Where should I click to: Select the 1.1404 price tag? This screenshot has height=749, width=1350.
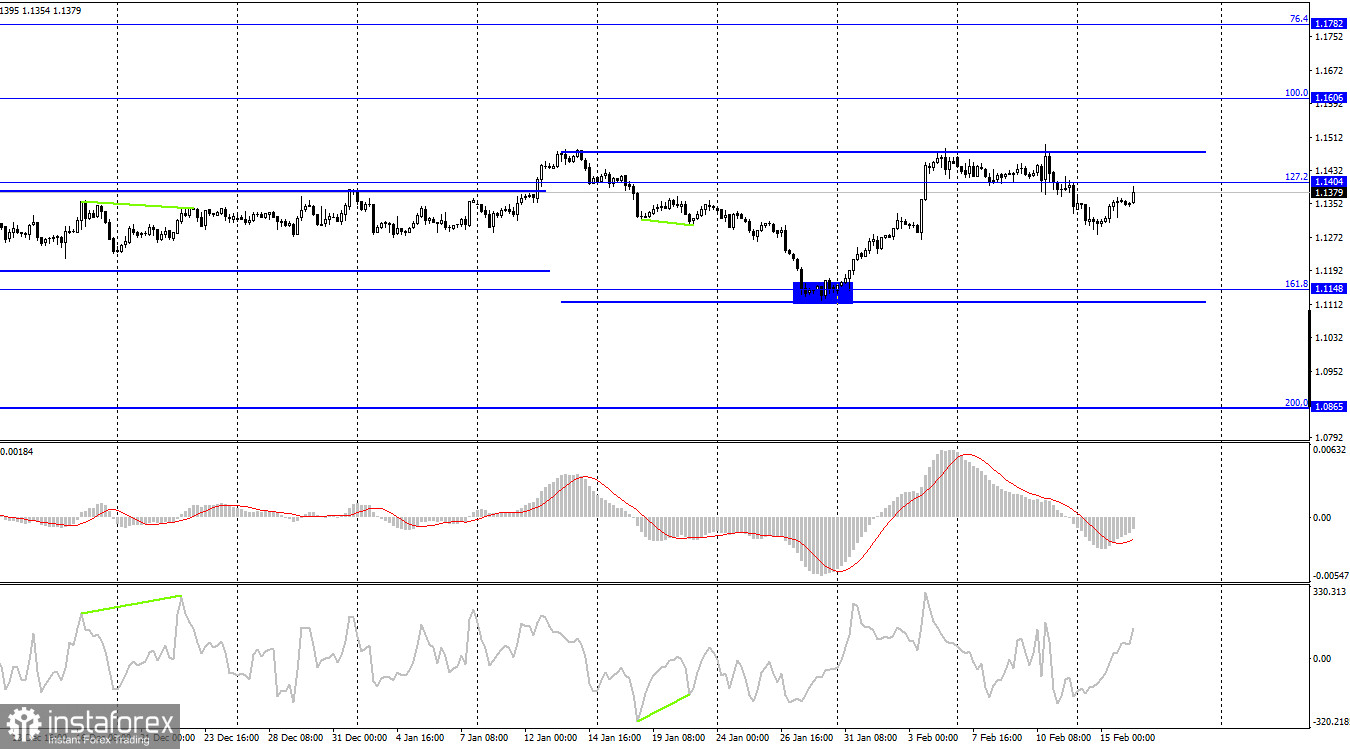click(1329, 182)
